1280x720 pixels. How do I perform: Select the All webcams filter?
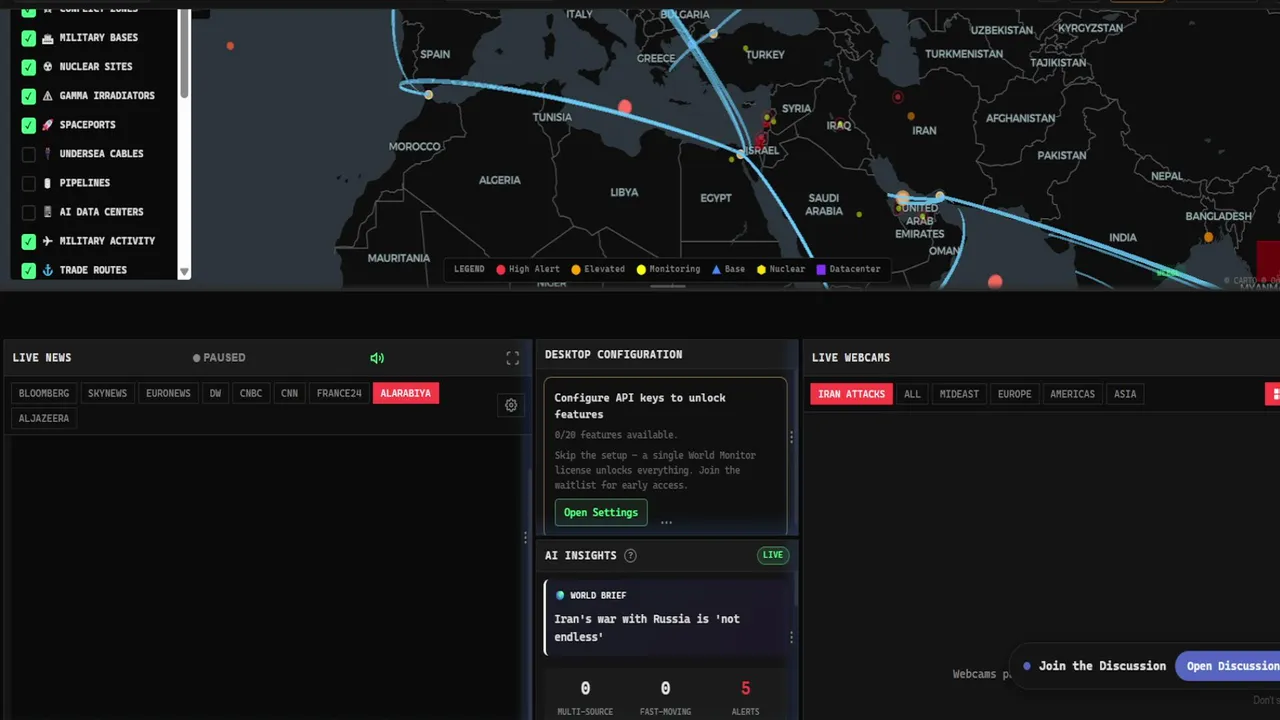tap(912, 394)
